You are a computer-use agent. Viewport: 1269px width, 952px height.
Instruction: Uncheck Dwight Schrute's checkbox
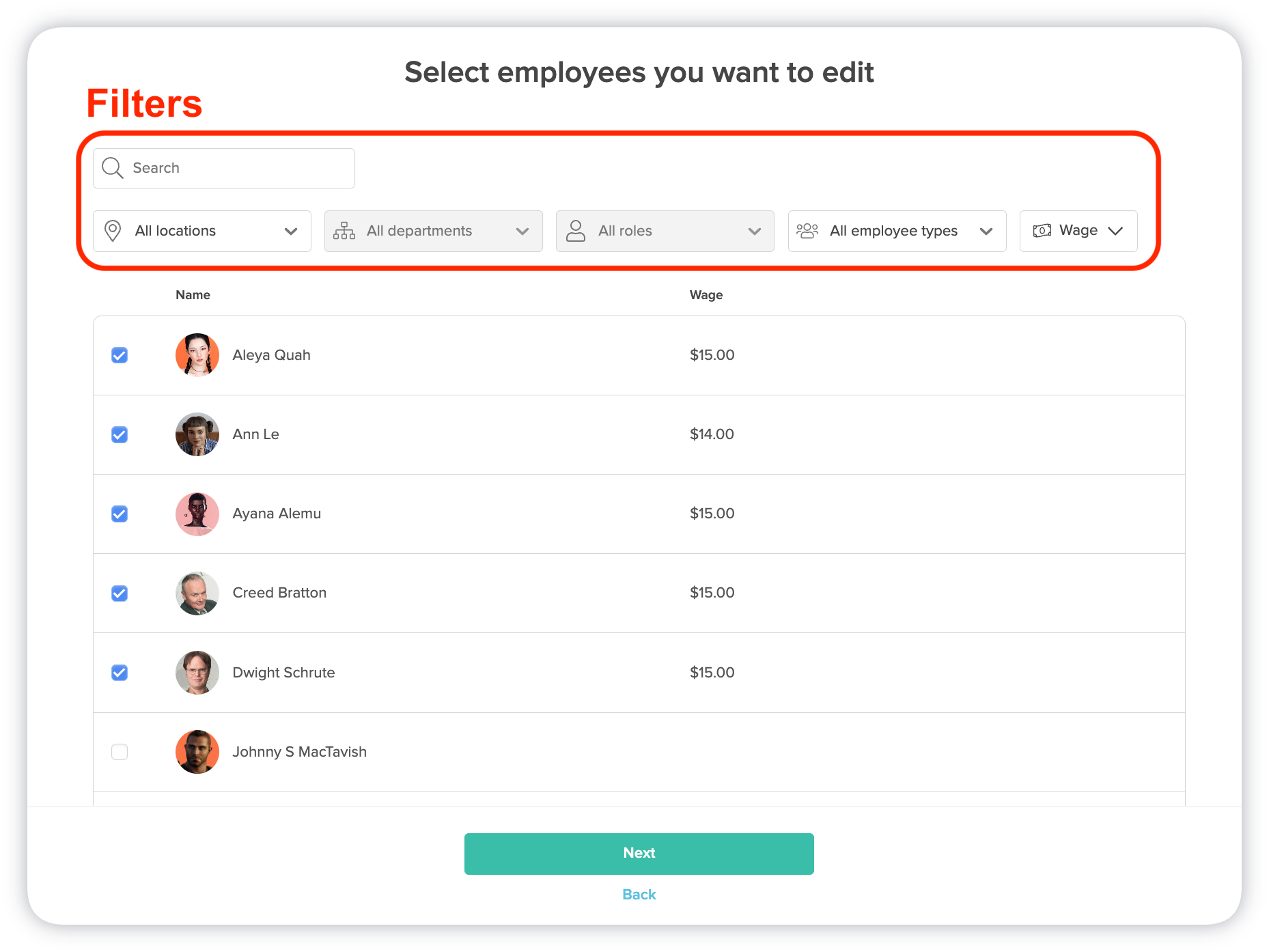tap(119, 673)
